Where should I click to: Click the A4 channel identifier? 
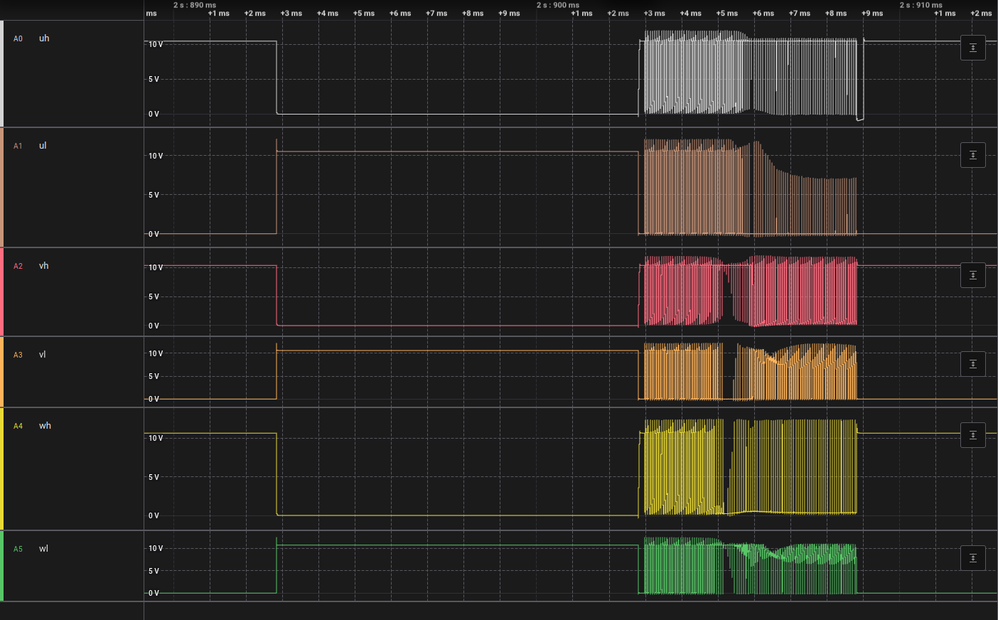pyautogui.click(x=18, y=426)
